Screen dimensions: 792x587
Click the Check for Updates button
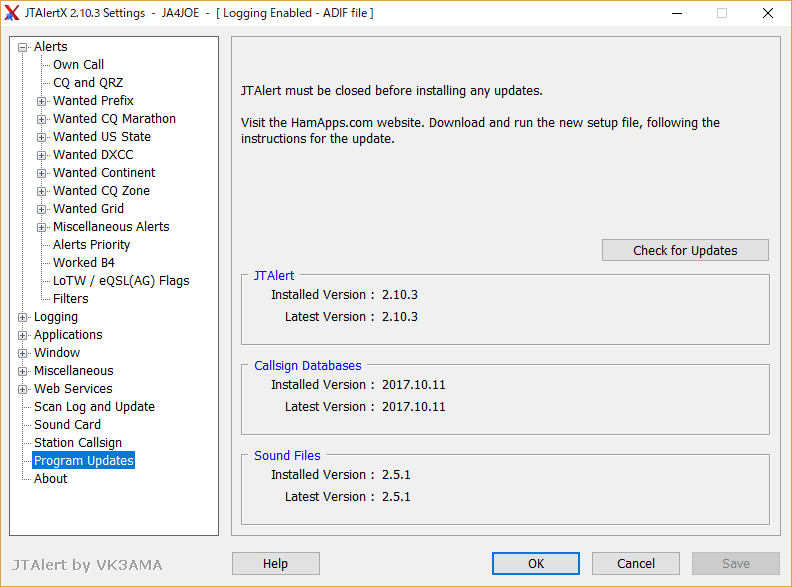685,250
